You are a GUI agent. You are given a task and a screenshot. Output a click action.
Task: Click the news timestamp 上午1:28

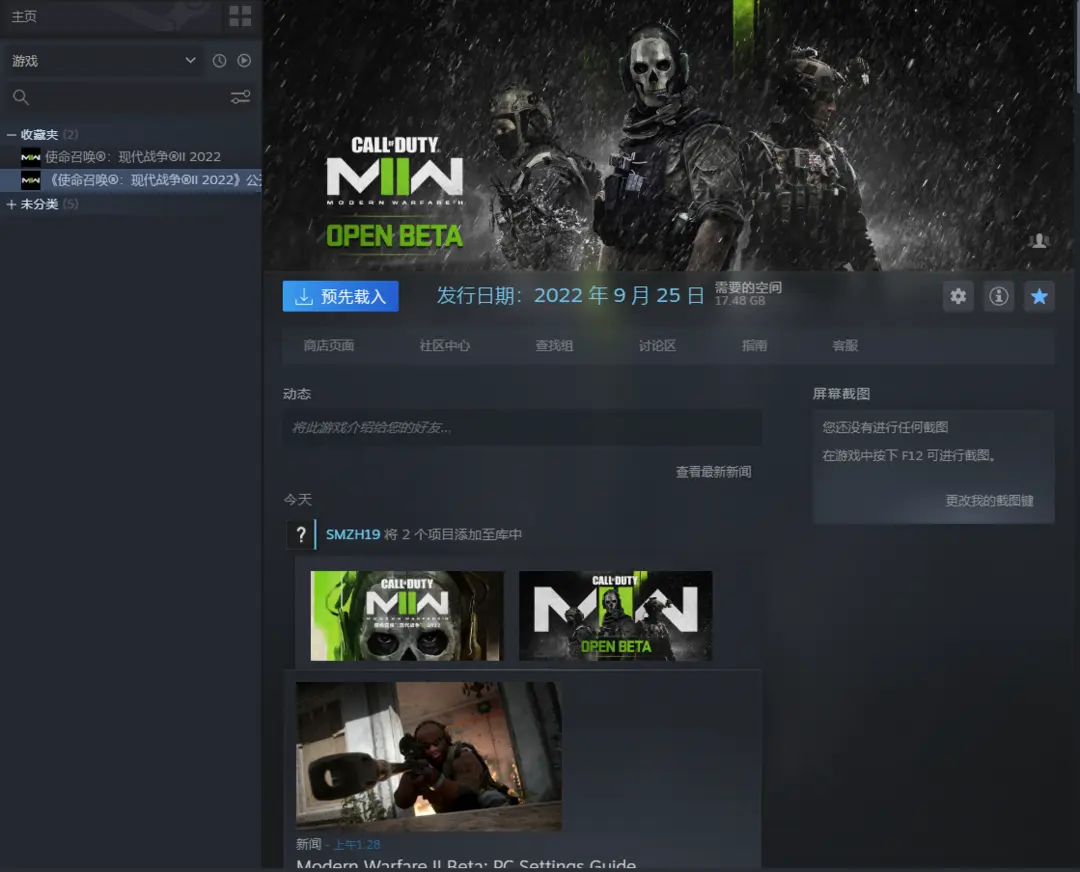click(x=357, y=844)
